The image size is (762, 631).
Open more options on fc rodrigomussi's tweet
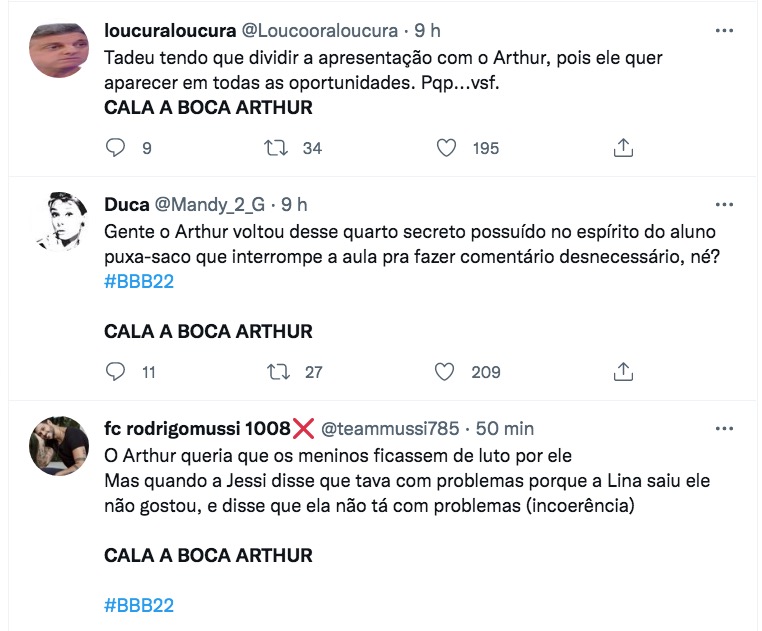pyautogui.click(x=725, y=428)
